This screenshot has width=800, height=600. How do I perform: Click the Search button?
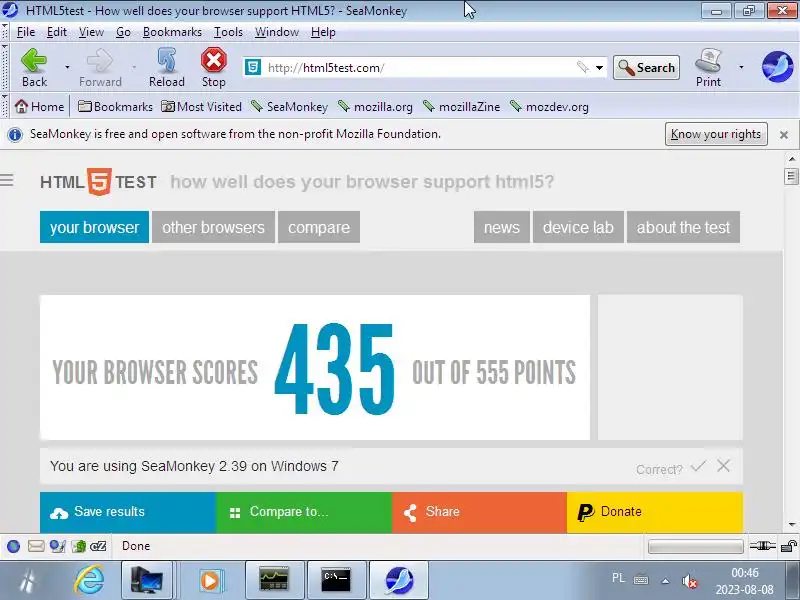pyautogui.click(x=646, y=67)
